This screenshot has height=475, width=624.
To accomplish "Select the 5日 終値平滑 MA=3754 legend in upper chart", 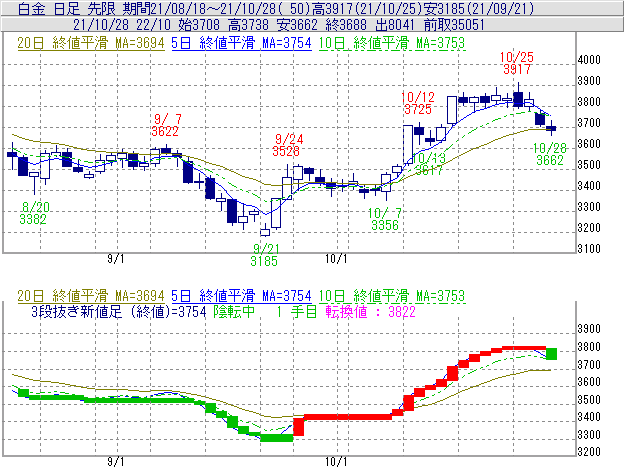I will 242,43.
